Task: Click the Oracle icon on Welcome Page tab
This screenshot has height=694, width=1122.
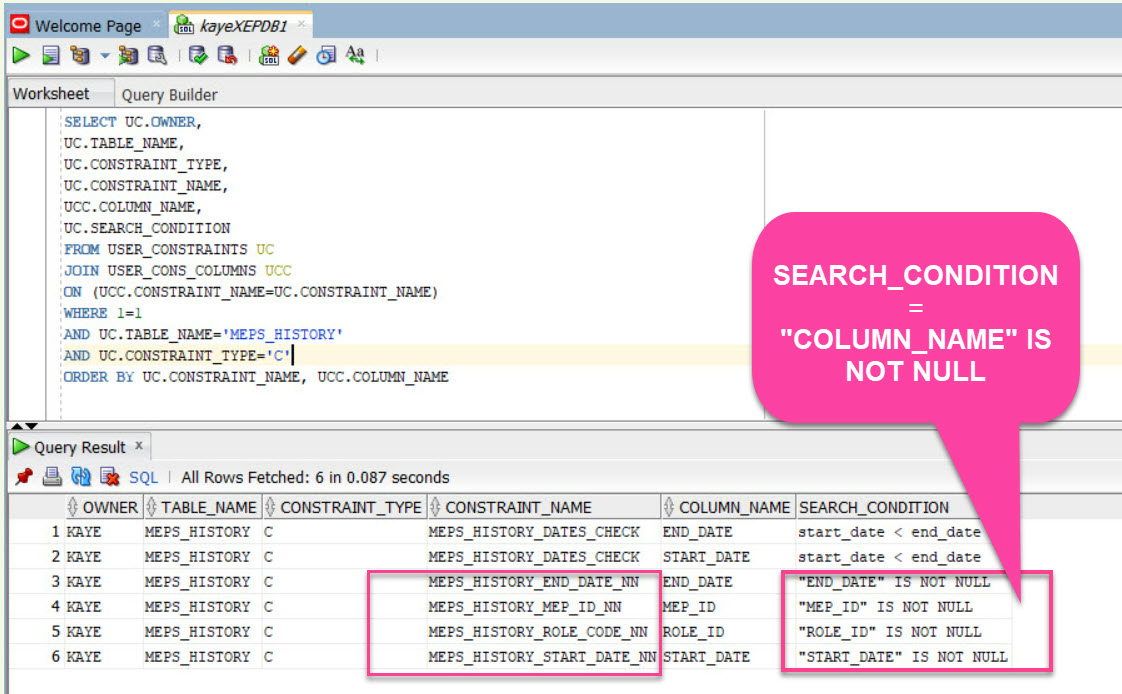Action: click(20, 24)
